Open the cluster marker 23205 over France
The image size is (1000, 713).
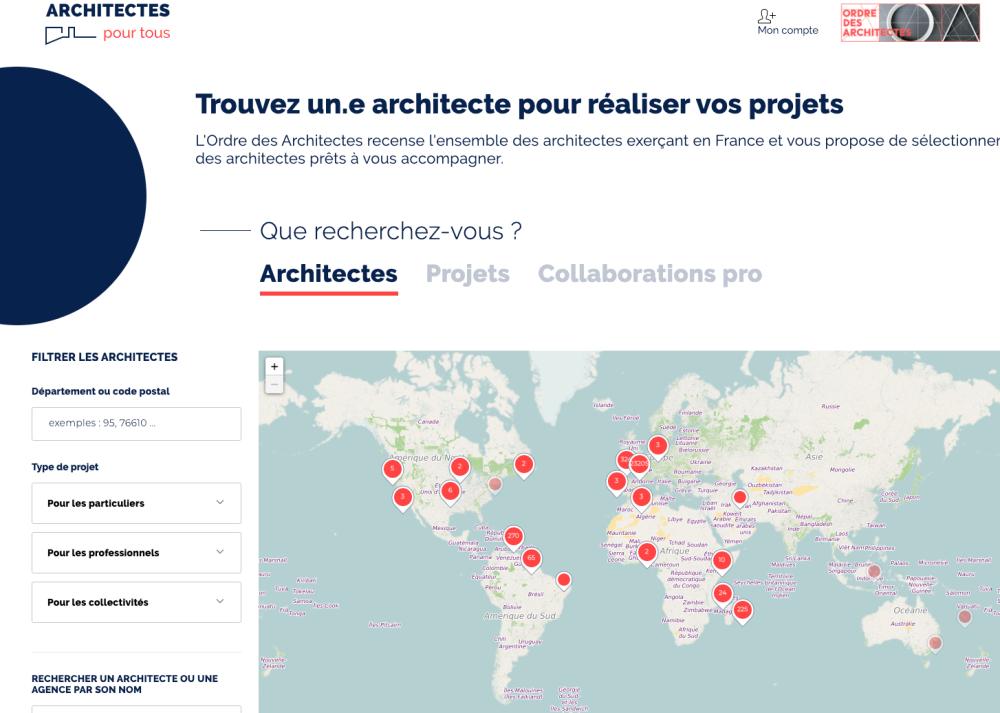pos(640,466)
